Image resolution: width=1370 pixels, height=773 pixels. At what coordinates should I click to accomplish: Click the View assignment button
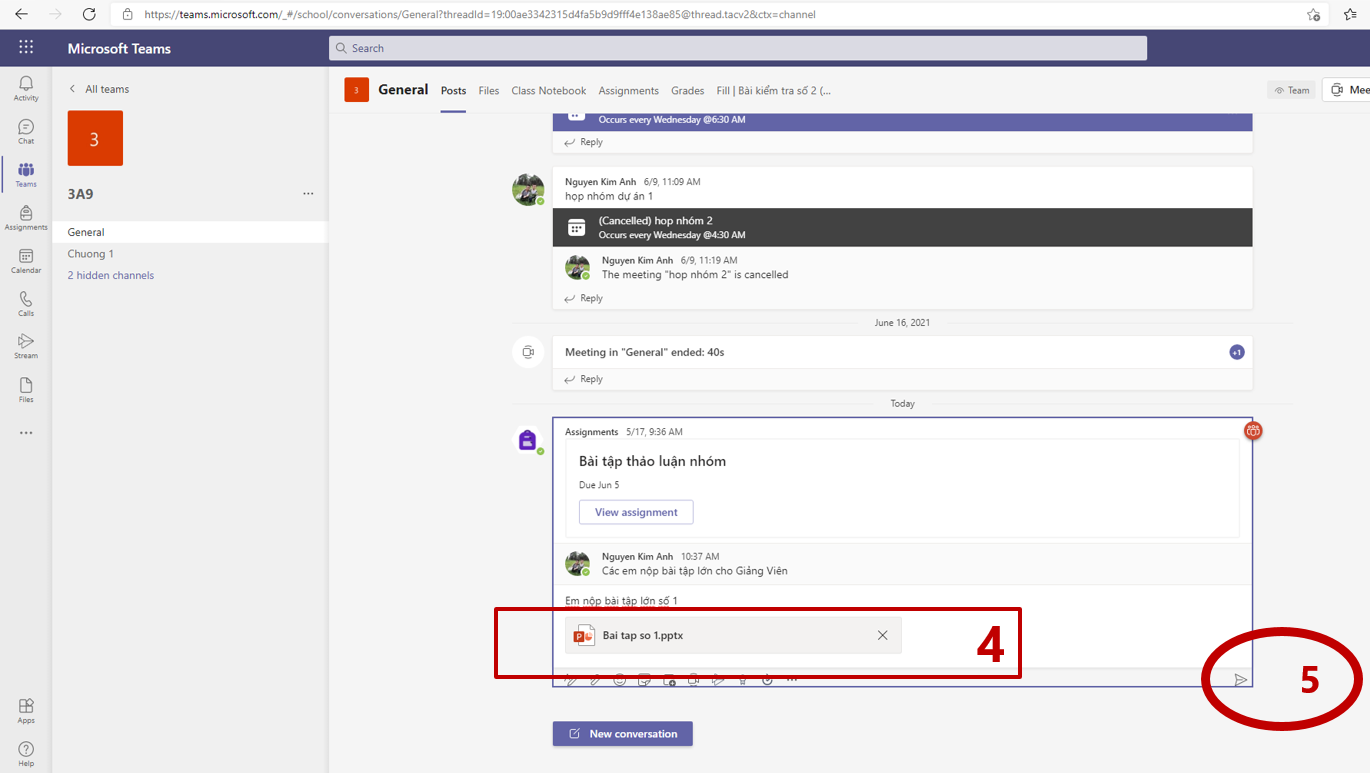click(636, 512)
